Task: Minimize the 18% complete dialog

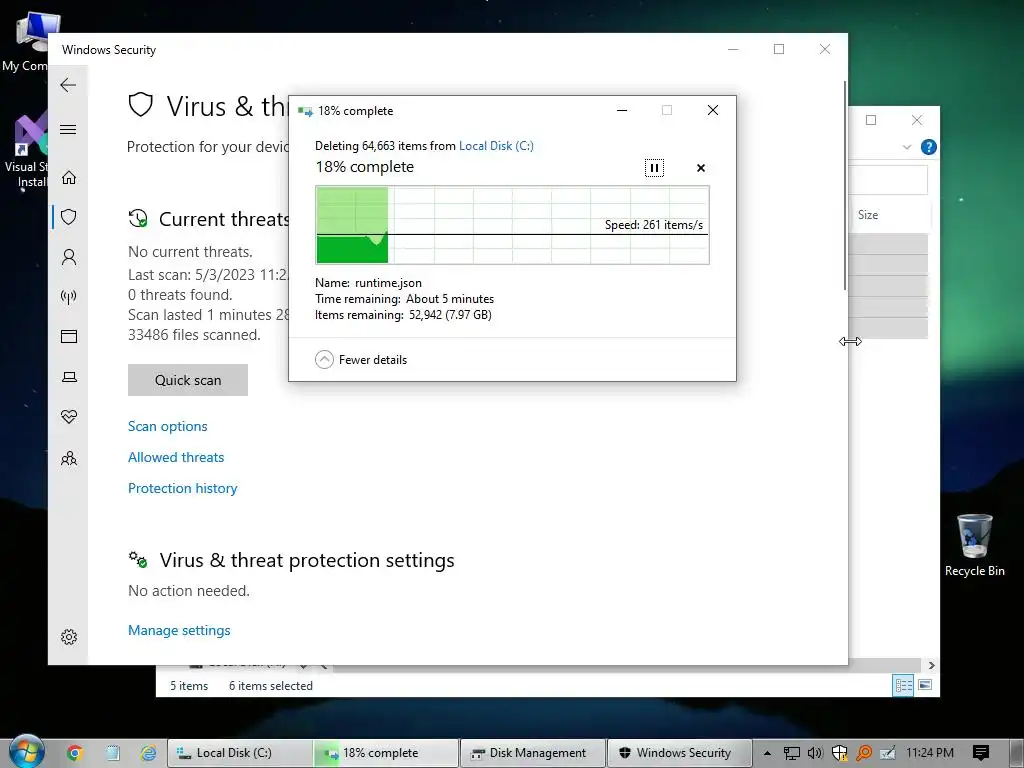Action: [x=622, y=110]
